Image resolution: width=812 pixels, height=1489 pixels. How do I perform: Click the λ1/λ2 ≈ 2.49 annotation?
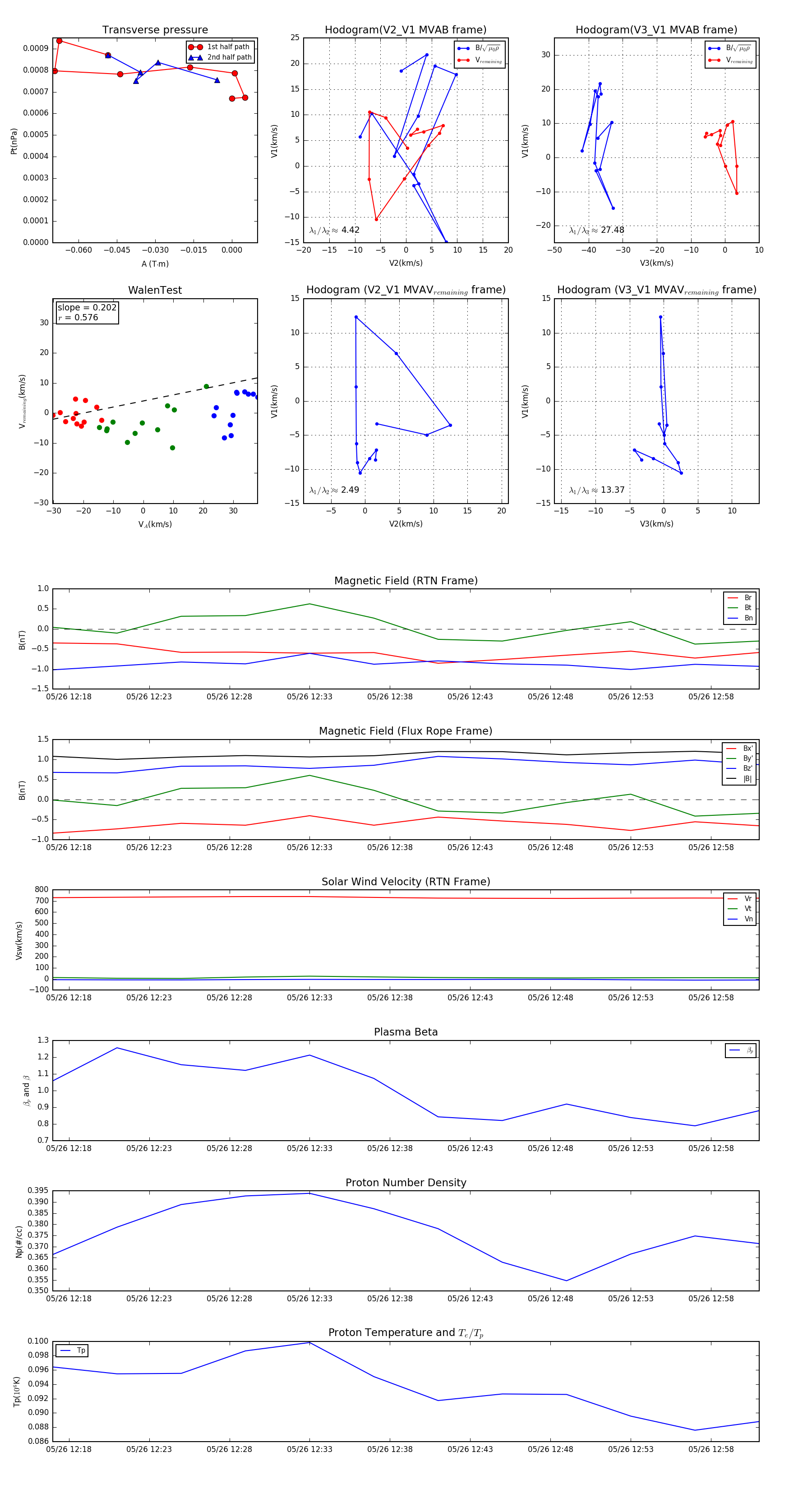334,490
